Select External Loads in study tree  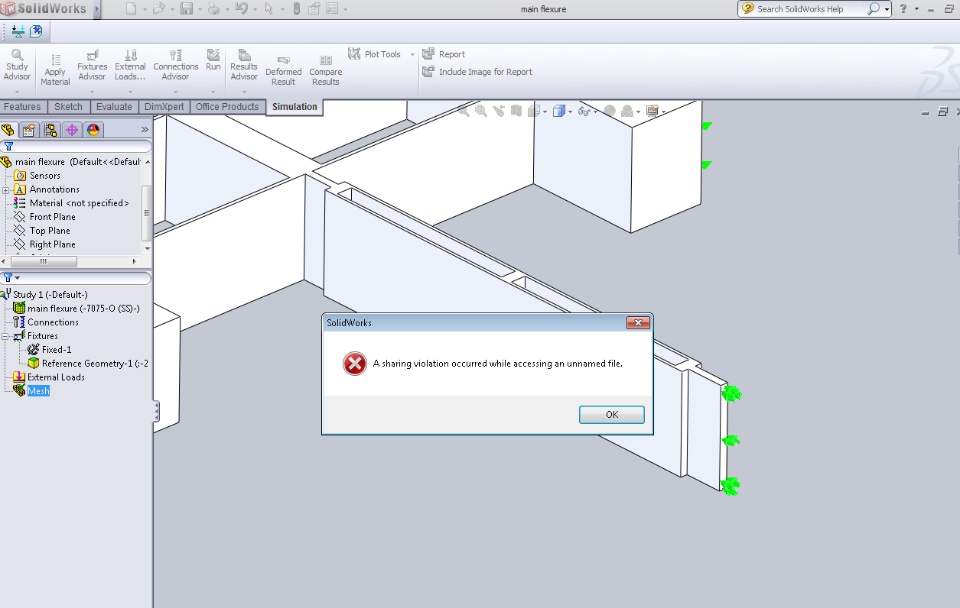pos(56,377)
